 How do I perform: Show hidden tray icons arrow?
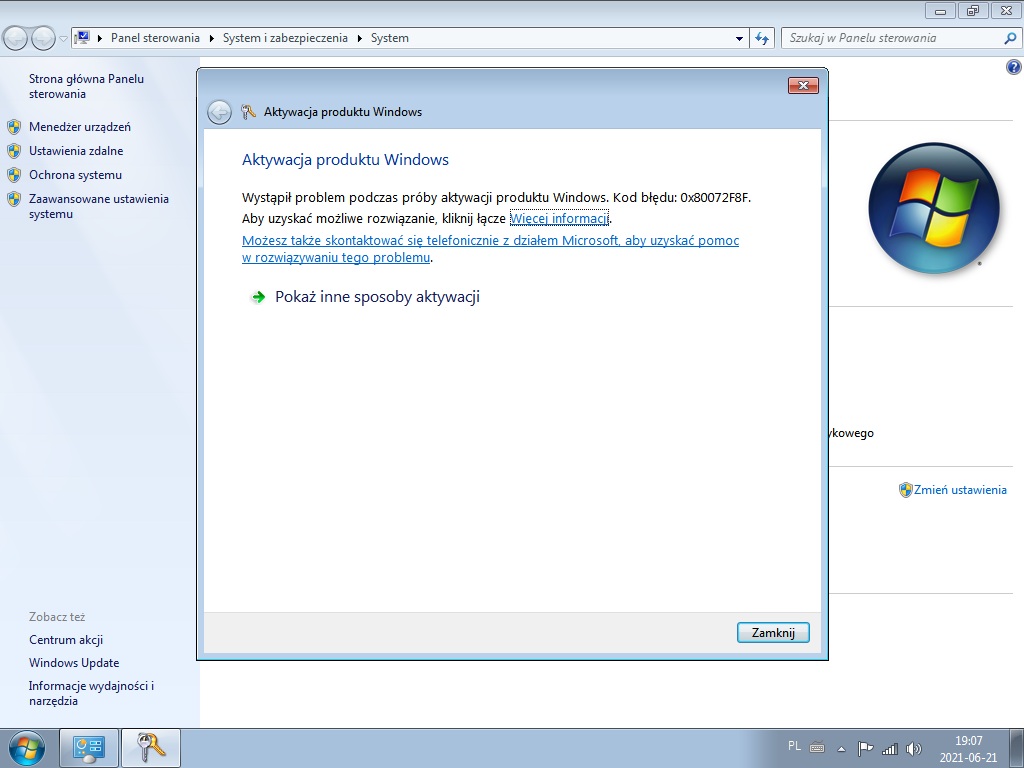coord(842,748)
